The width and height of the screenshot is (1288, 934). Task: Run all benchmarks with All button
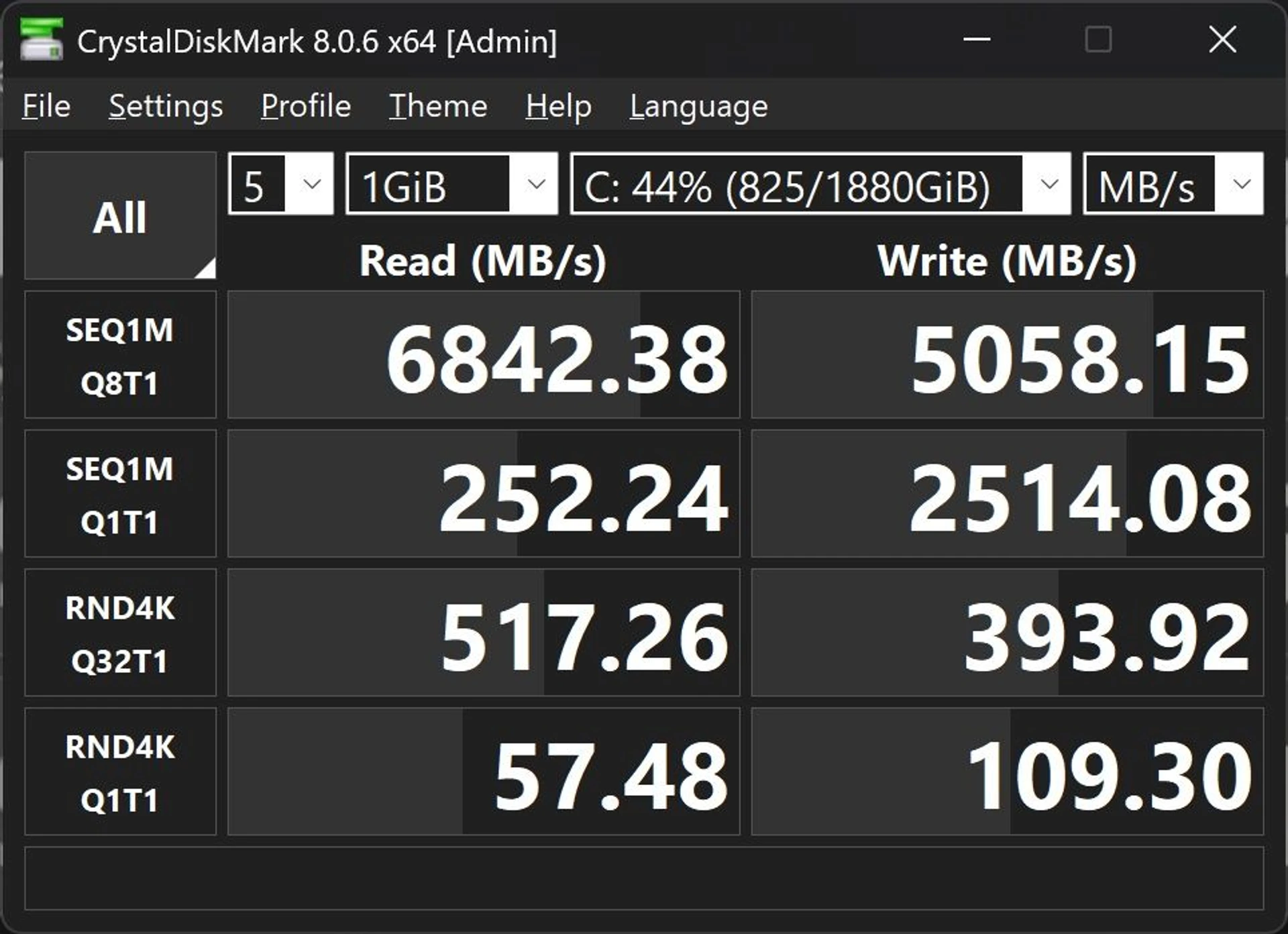click(x=120, y=216)
